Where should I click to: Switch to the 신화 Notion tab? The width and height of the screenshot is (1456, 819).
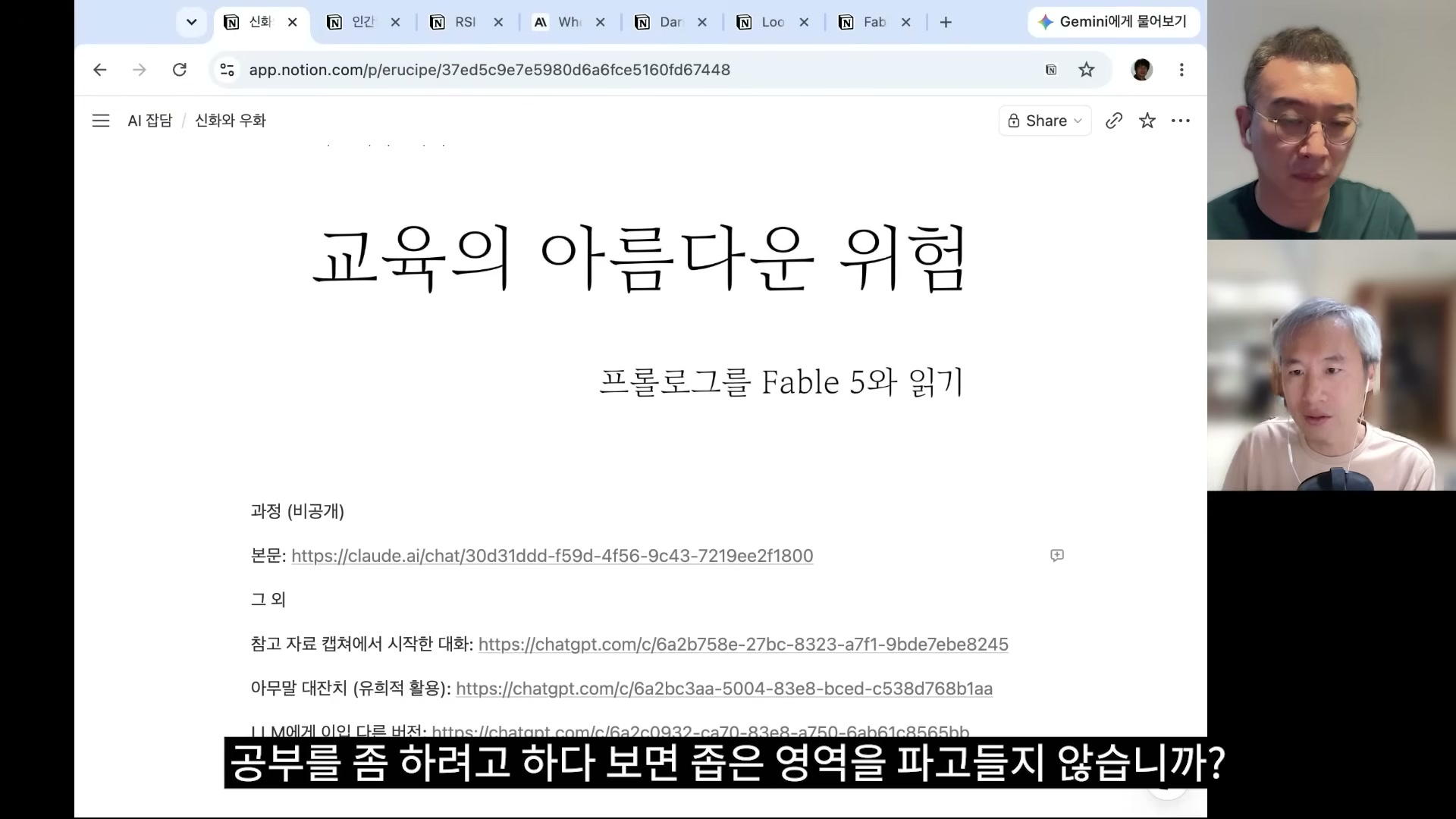tap(262, 22)
